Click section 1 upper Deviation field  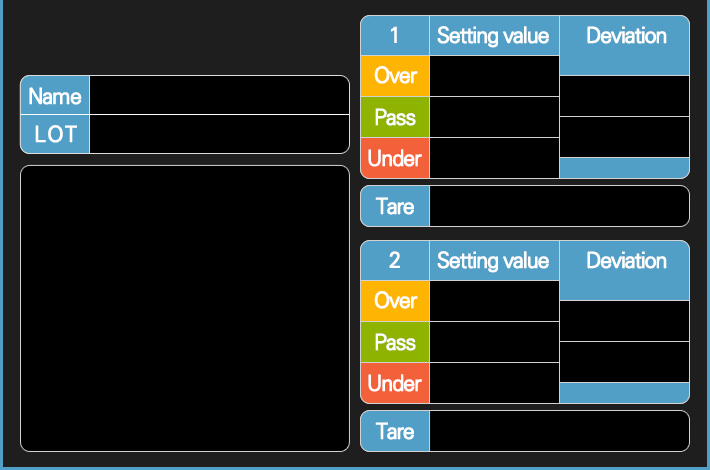[x=624, y=96]
